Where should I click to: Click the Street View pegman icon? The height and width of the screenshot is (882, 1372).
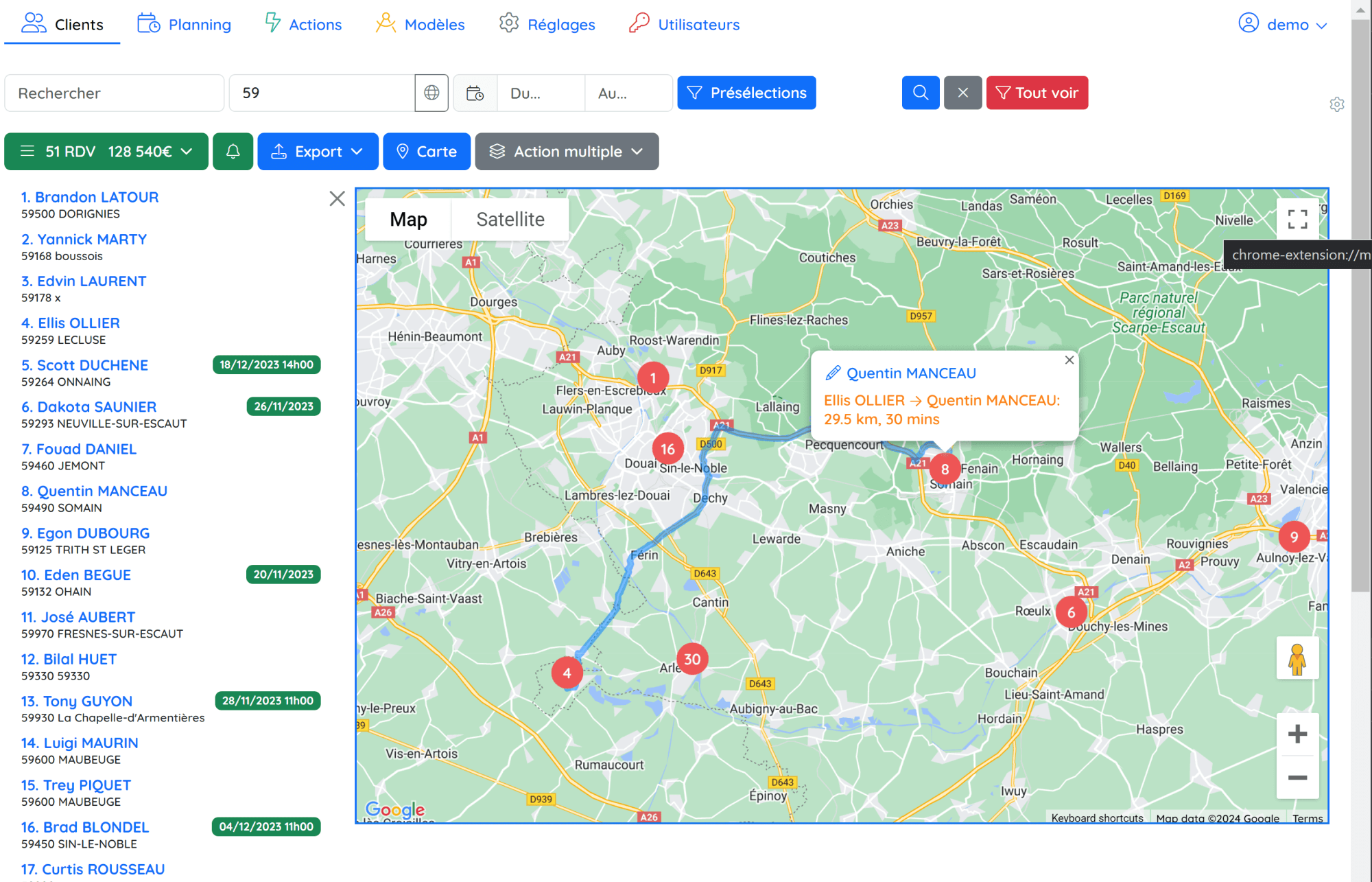[x=1297, y=658]
